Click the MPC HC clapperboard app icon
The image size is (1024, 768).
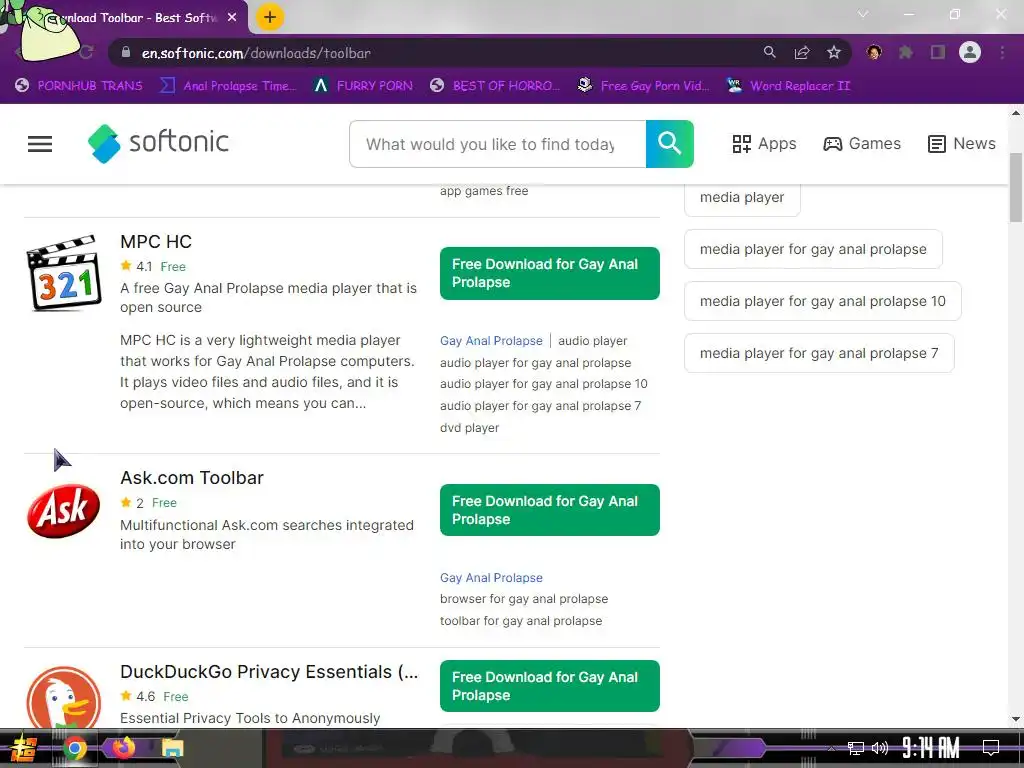click(x=63, y=272)
